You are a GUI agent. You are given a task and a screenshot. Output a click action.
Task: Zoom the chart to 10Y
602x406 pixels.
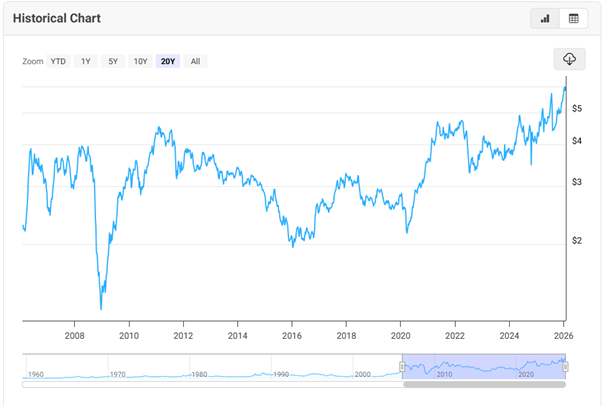(x=140, y=61)
